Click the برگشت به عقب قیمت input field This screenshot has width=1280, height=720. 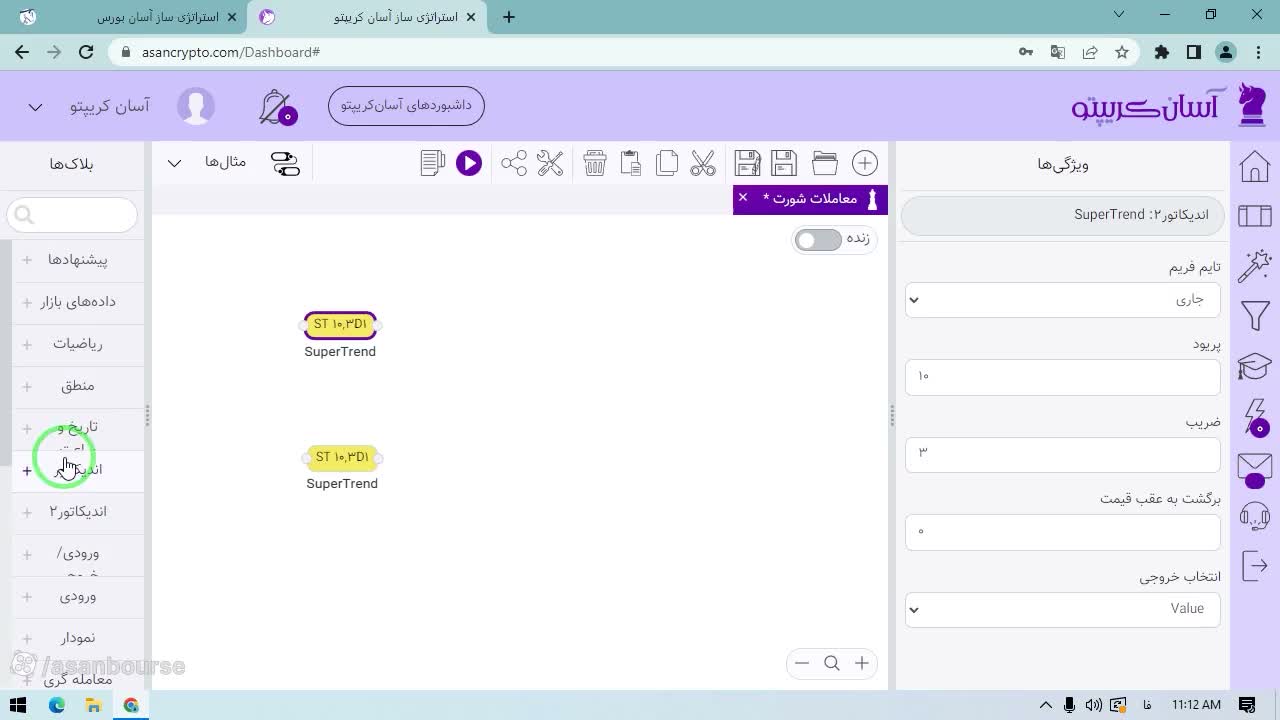coord(1063,531)
